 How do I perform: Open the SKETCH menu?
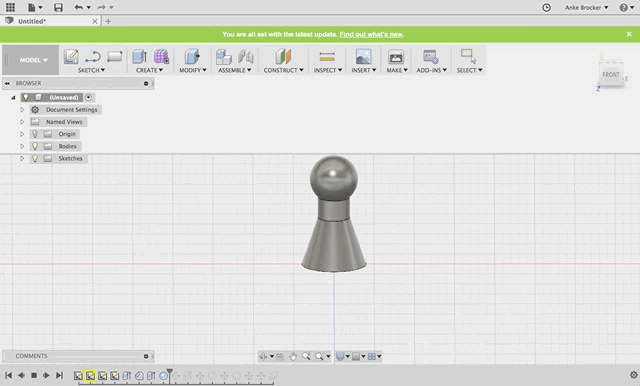(x=91, y=70)
